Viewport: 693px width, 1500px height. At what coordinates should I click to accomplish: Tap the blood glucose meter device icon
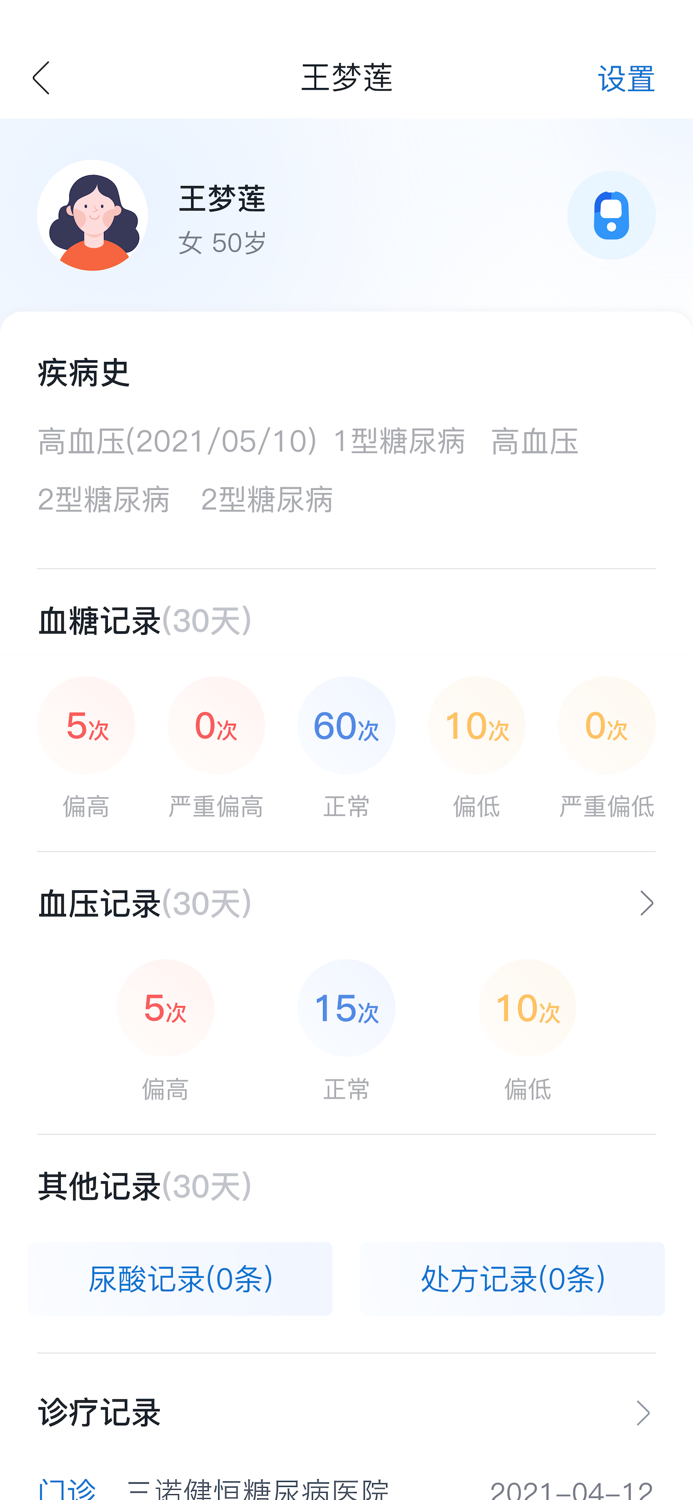click(611, 215)
